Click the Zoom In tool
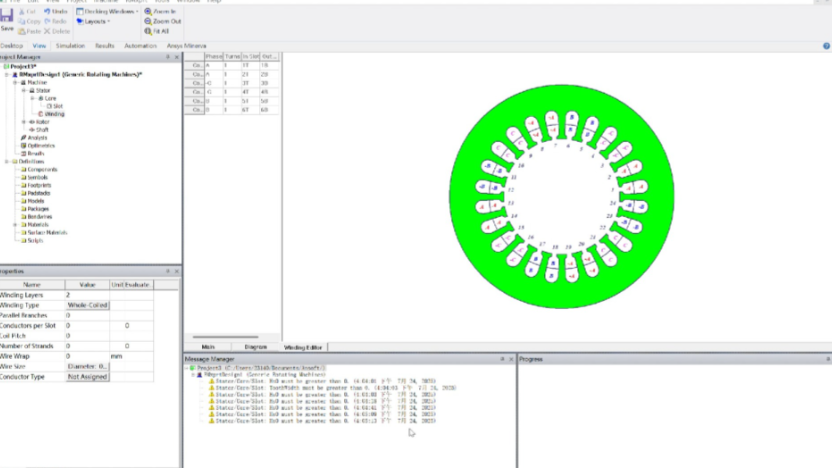This screenshot has width=832, height=468. pyautogui.click(x=162, y=11)
